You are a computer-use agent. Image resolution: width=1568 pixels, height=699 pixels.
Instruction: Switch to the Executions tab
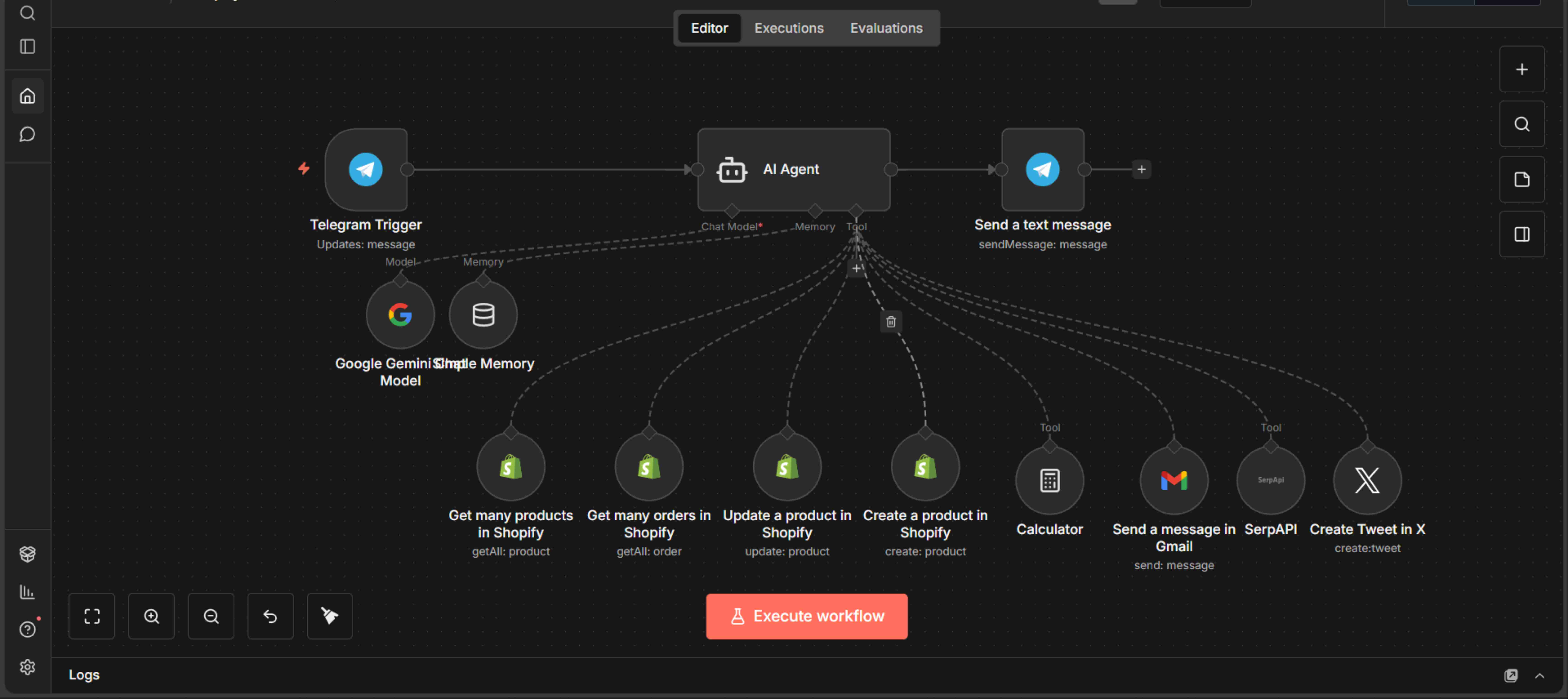(x=789, y=28)
